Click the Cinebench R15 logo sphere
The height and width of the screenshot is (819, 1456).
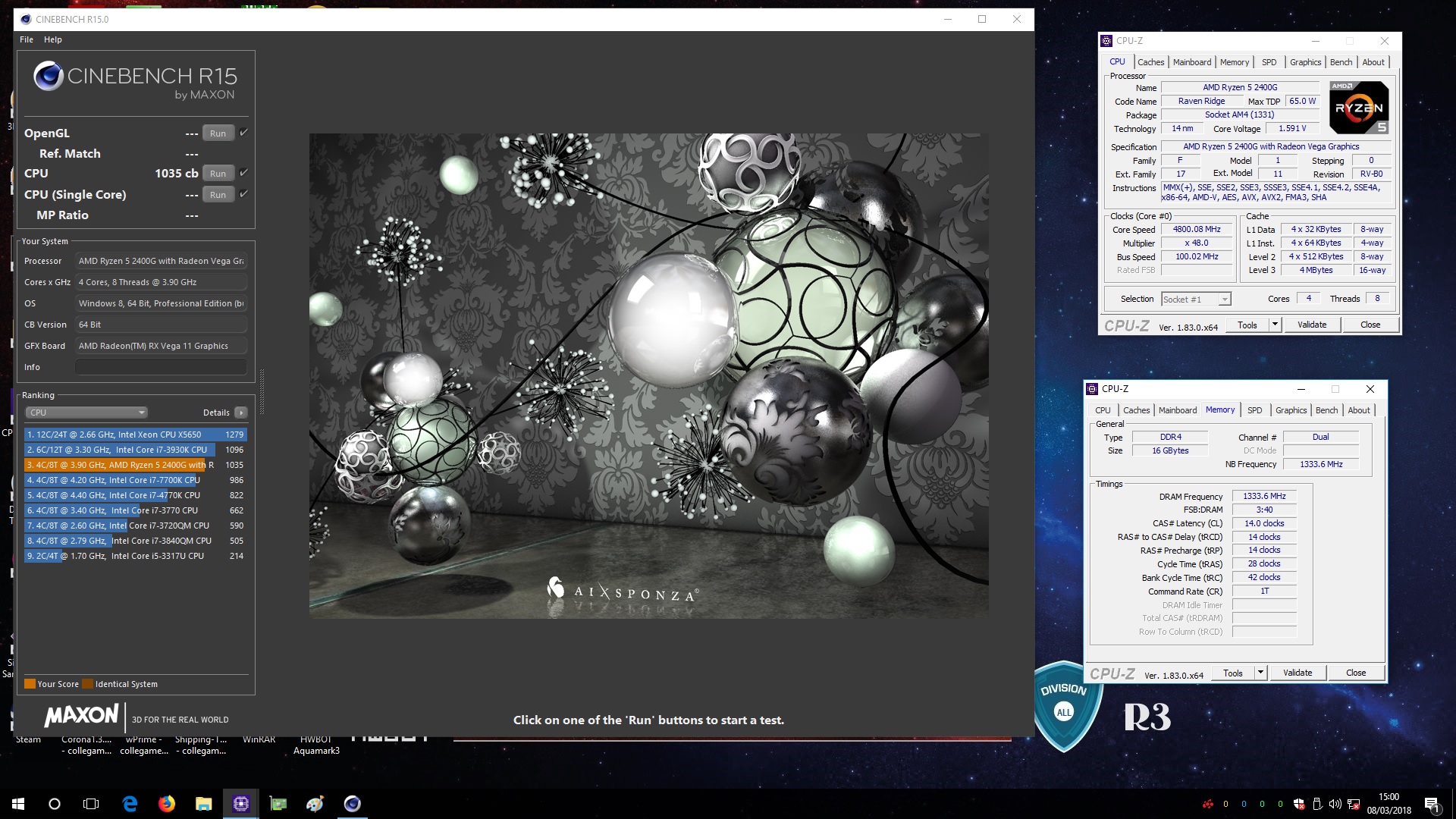pos(48,77)
